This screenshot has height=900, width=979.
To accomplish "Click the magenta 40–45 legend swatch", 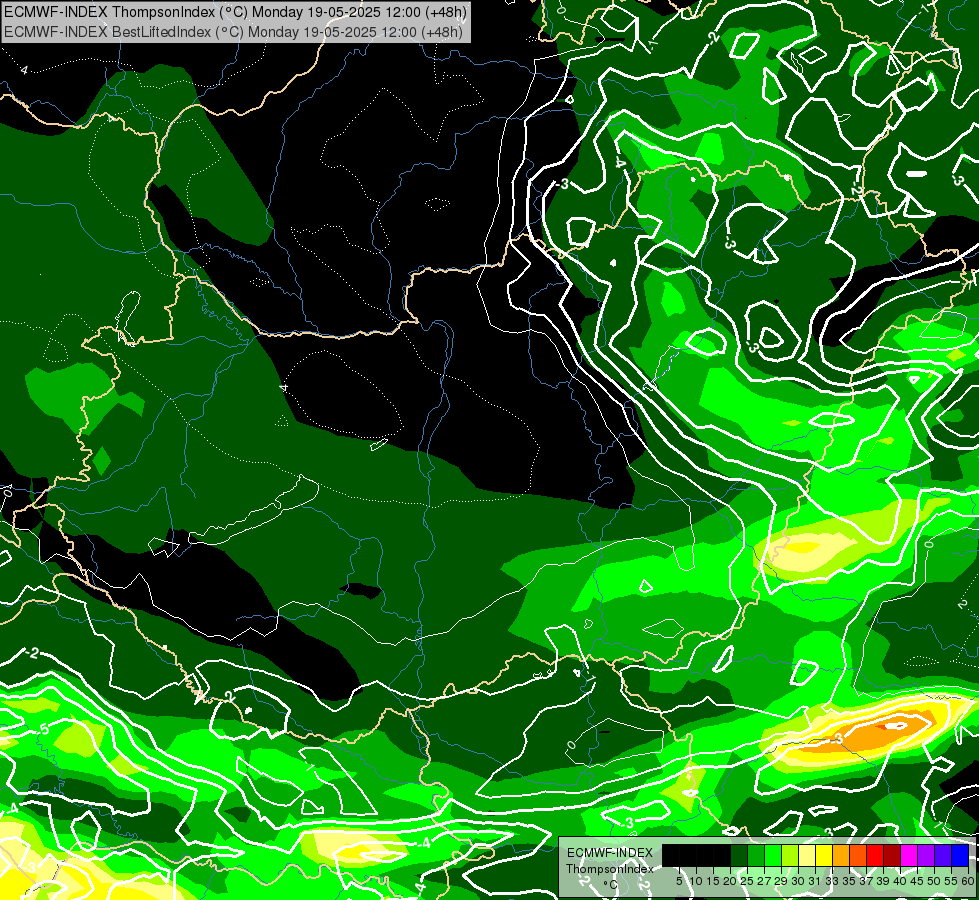I will tap(909, 855).
